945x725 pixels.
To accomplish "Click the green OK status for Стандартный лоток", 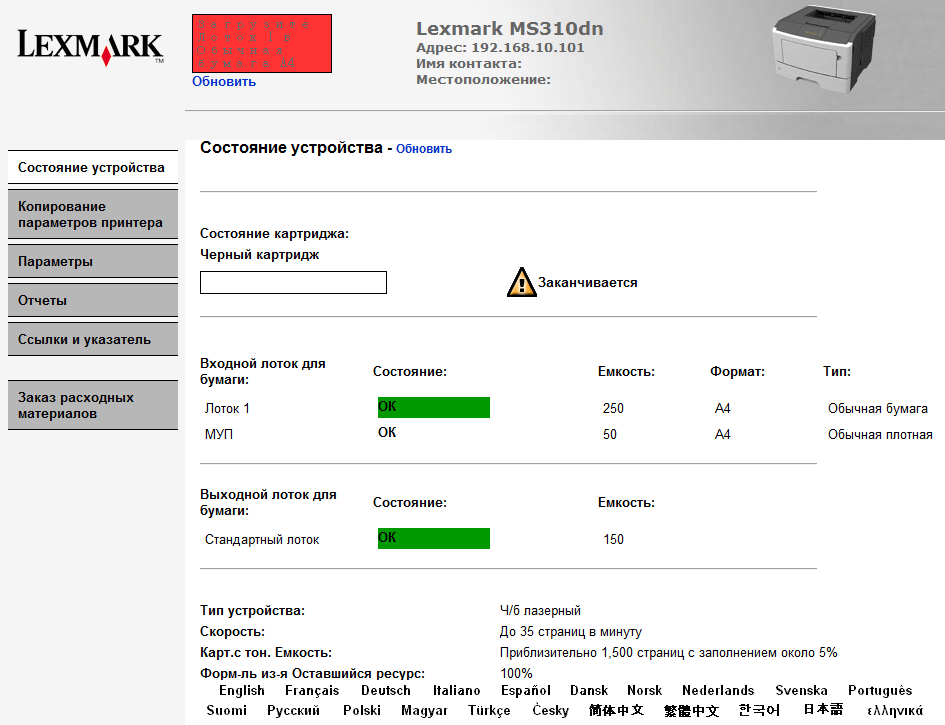I will [434, 538].
